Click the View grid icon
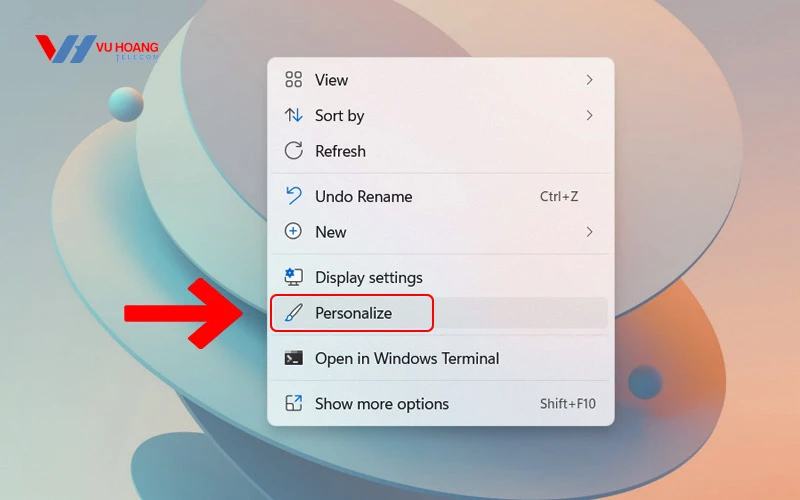The image size is (800, 500). pyautogui.click(x=293, y=80)
